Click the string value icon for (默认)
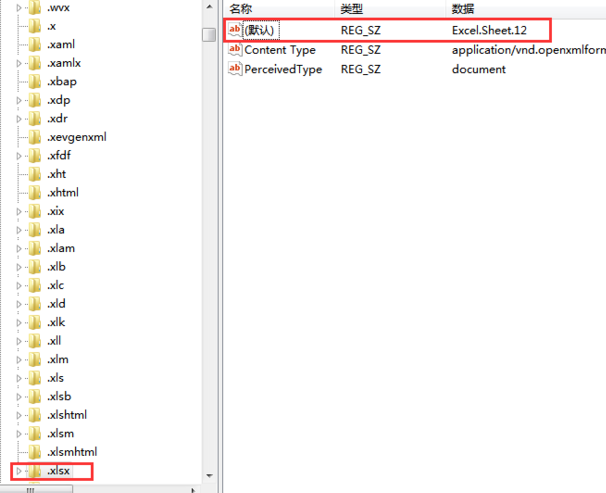The width and height of the screenshot is (606, 493). [236, 31]
